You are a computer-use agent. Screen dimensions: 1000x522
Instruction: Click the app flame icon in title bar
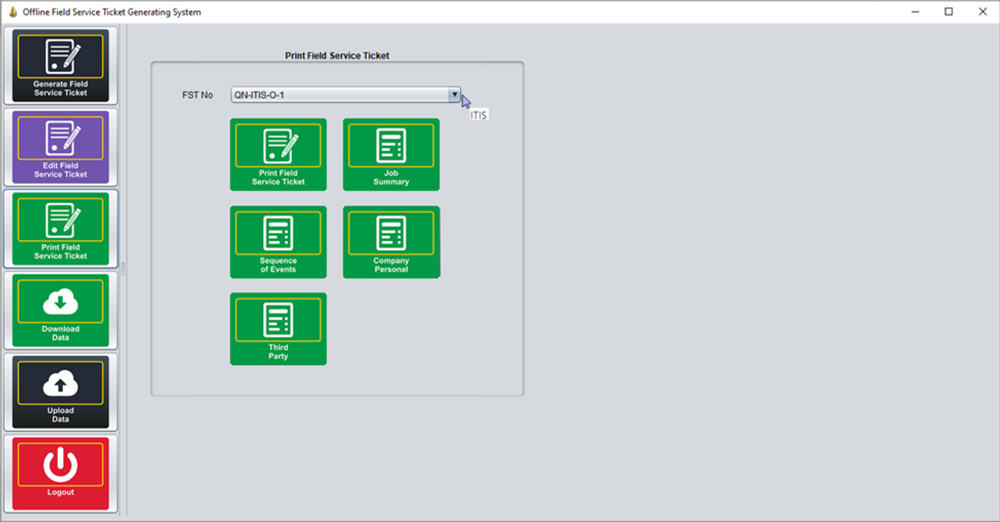(x=12, y=12)
